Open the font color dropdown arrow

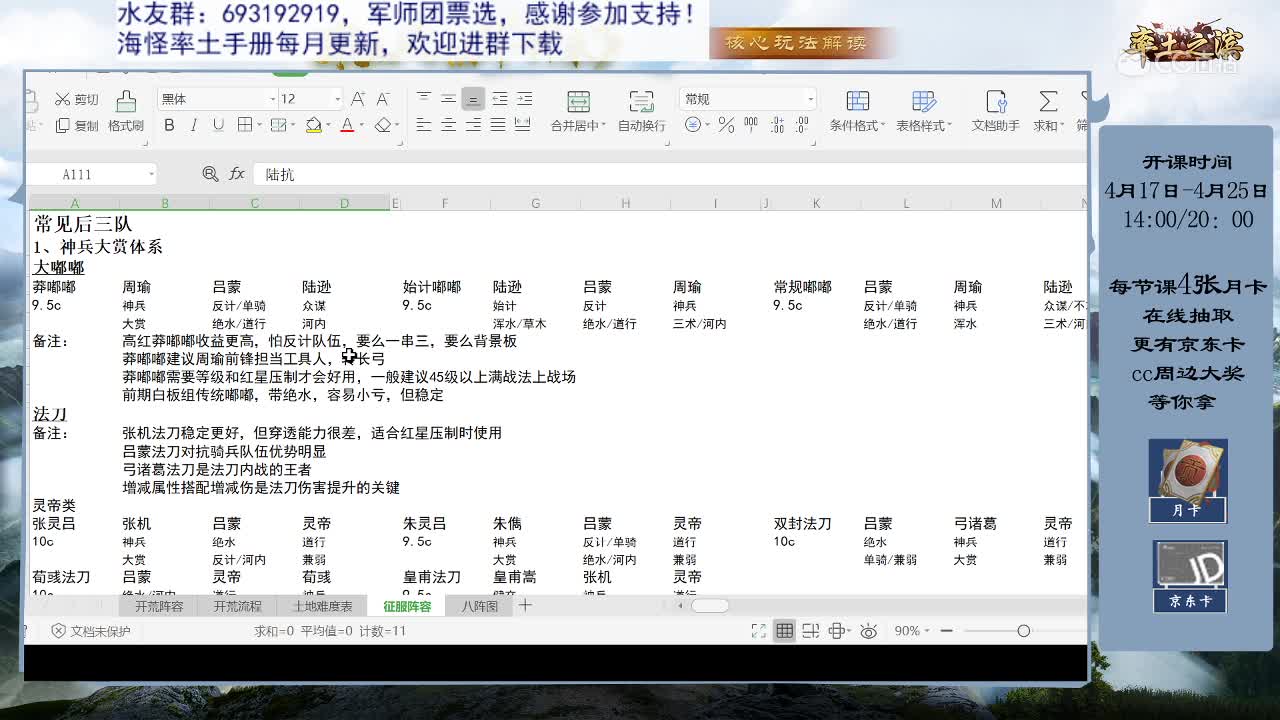point(361,126)
